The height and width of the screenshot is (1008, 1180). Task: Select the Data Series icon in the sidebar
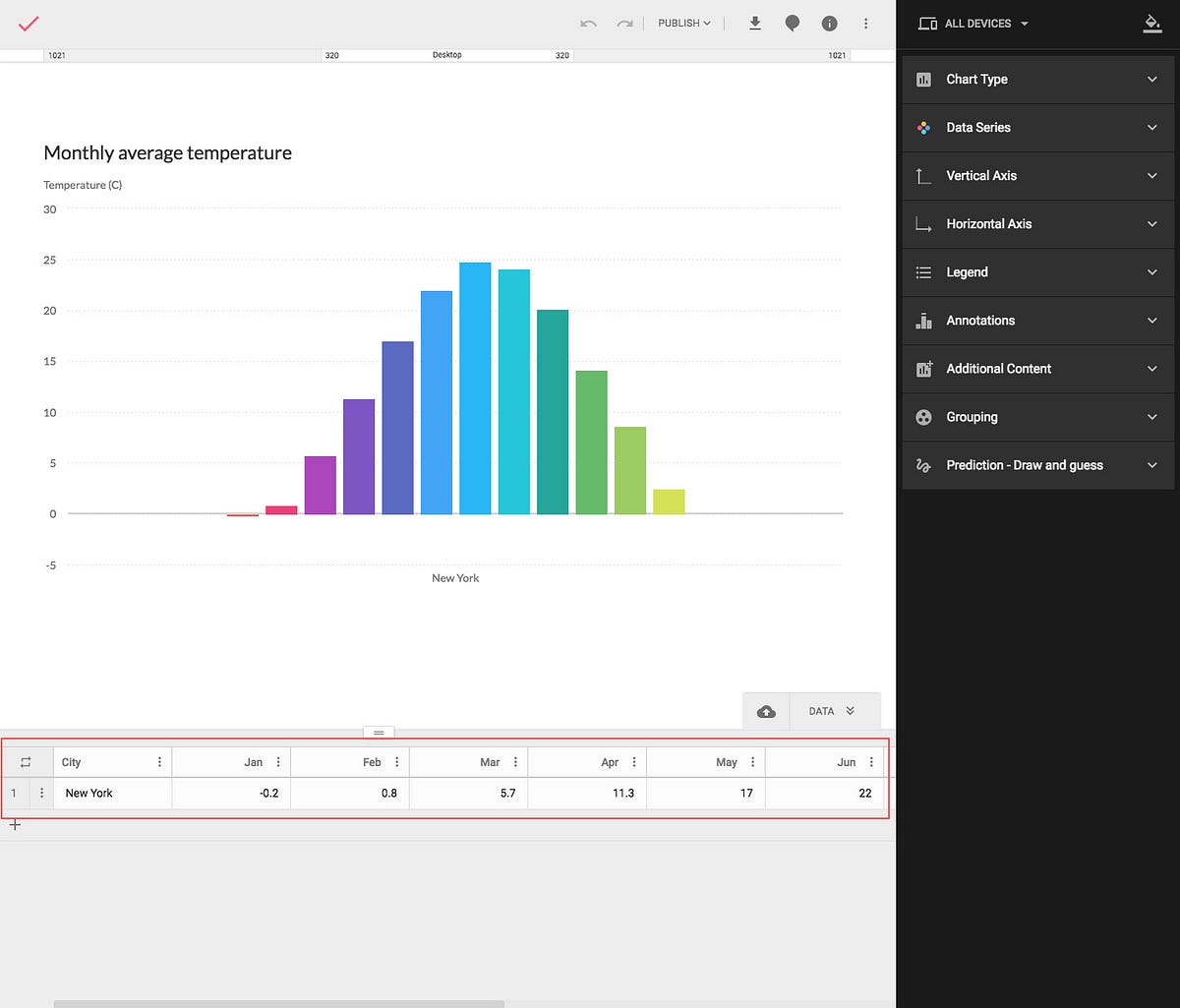coord(923,127)
